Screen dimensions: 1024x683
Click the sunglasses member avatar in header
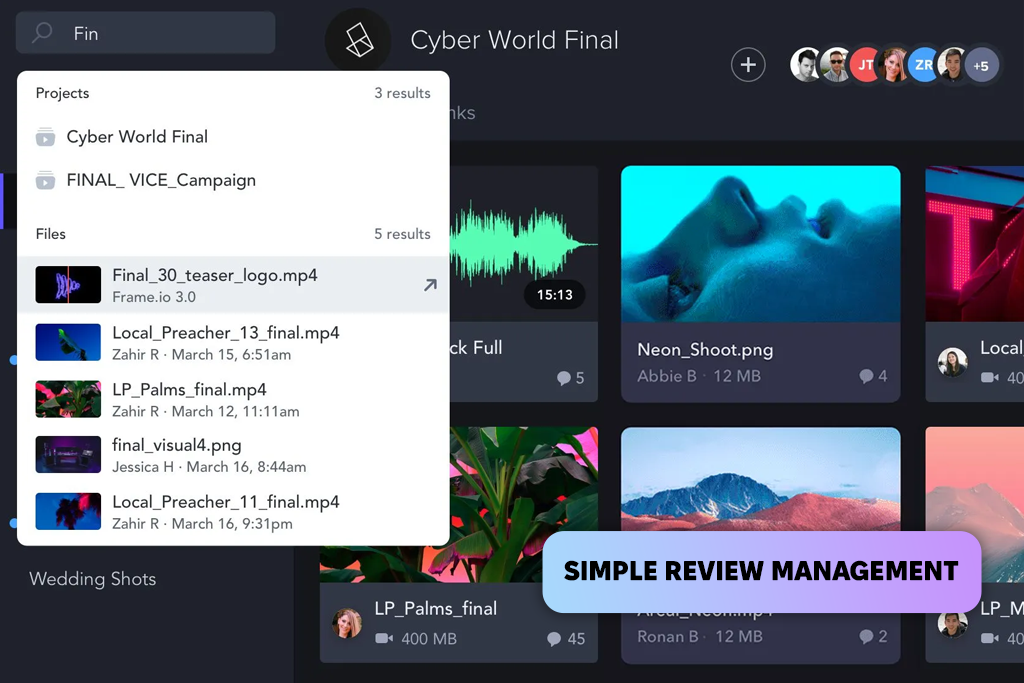[x=835, y=65]
